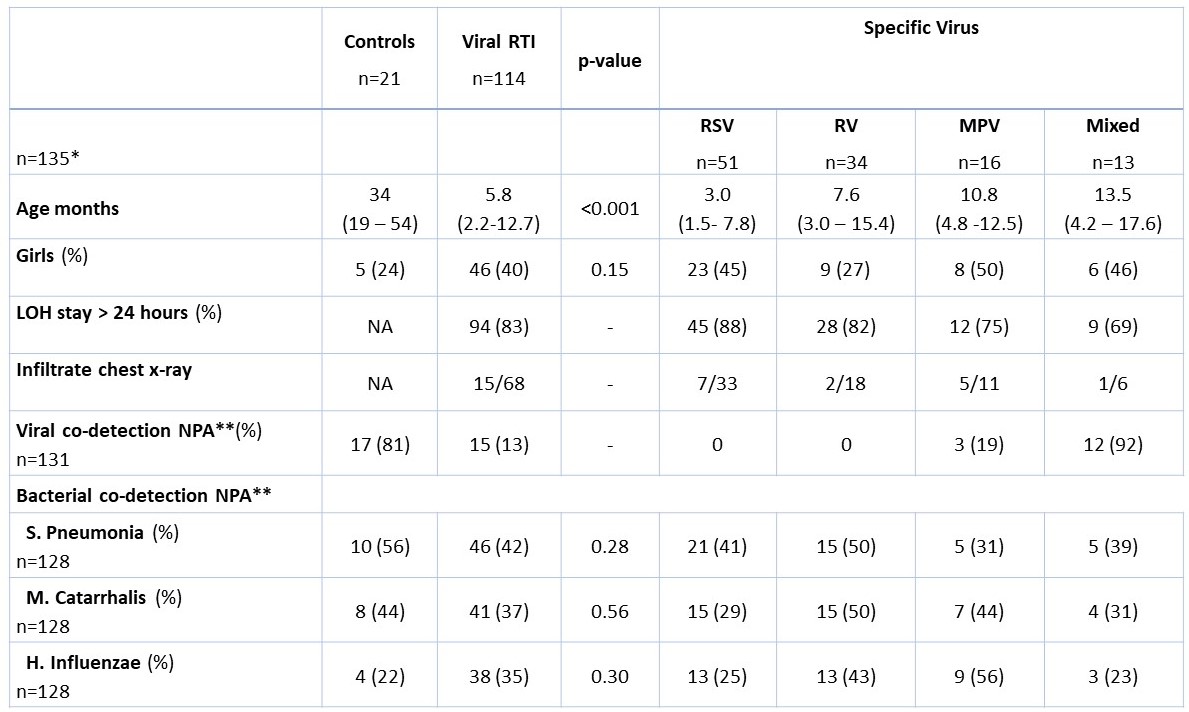Select the n=135* cell
This screenshot has height=712, width=1189.
point(48,158)
